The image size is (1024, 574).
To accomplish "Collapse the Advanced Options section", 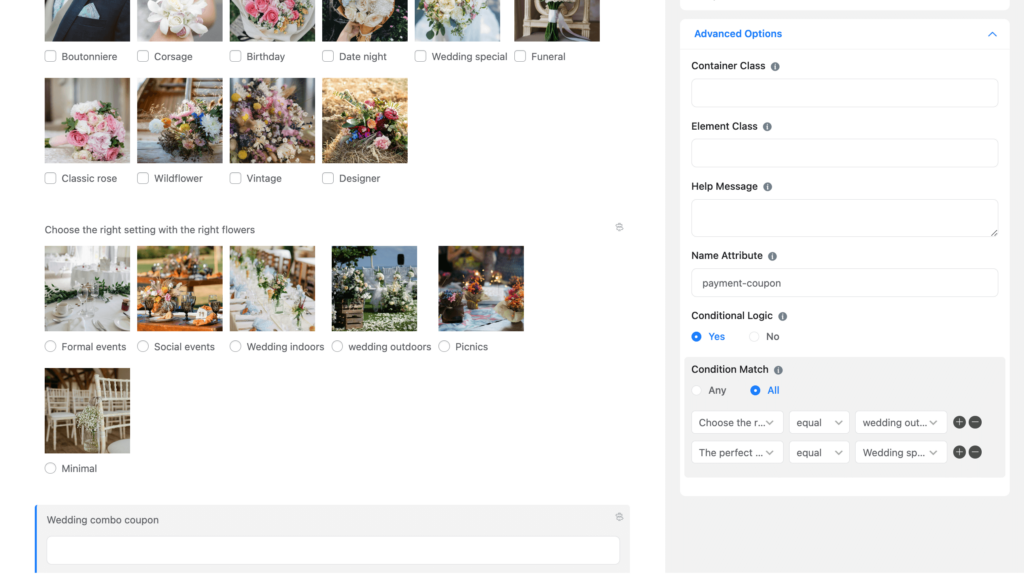I will pyautogui.click(x=992, y=34).
